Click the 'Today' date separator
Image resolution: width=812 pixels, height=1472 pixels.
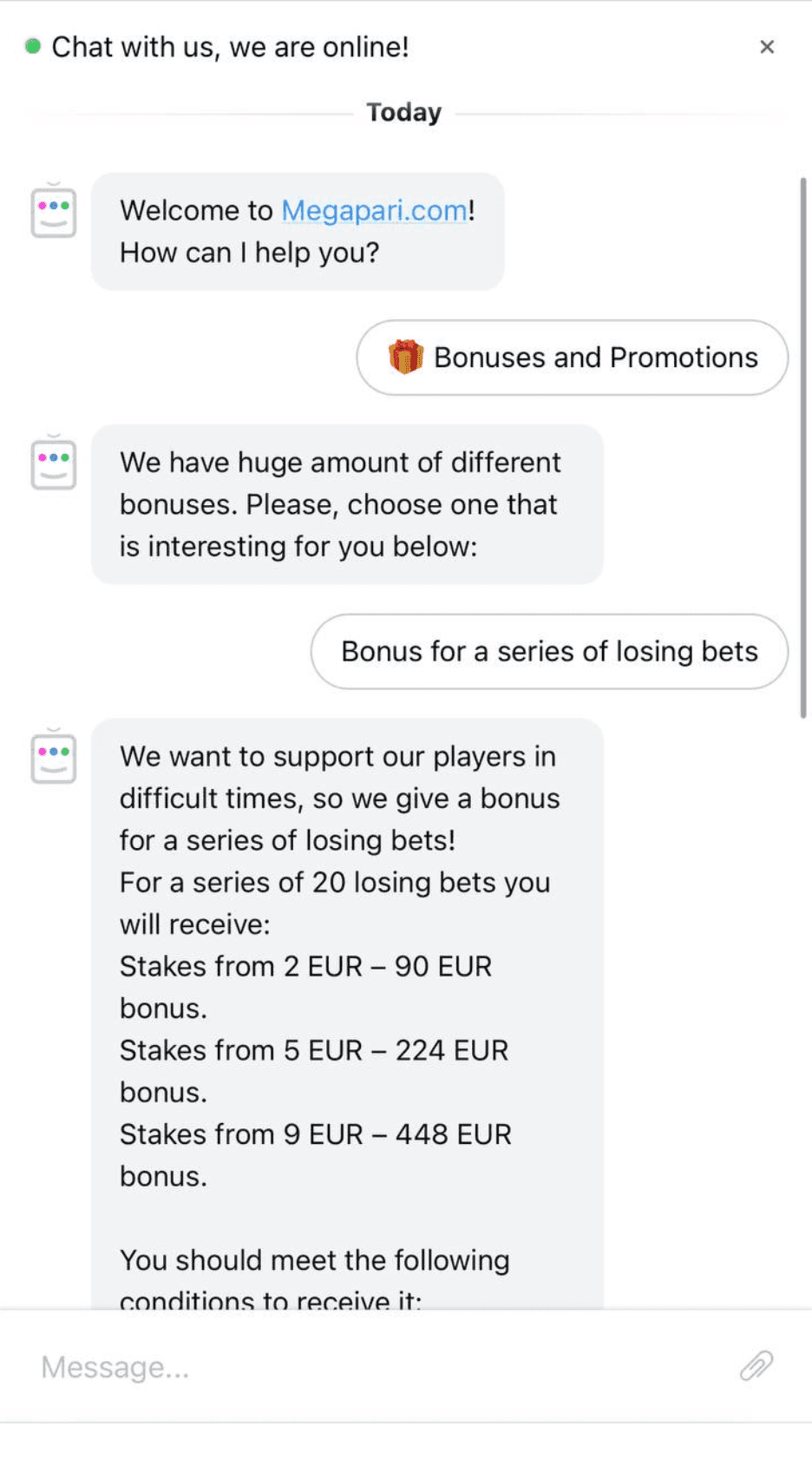point(404,113)
